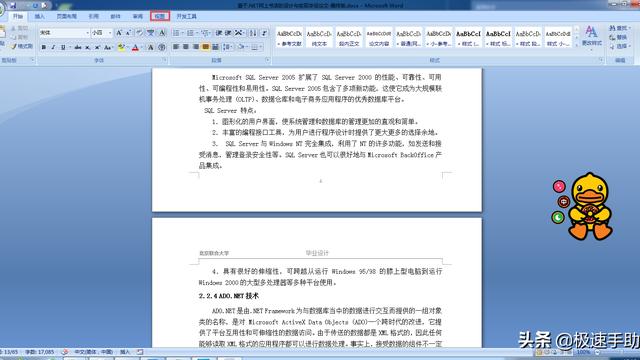The width and height of the screenshot is (640, 360).
Task: Click the Bullets list icon
Action: [177, 33]
